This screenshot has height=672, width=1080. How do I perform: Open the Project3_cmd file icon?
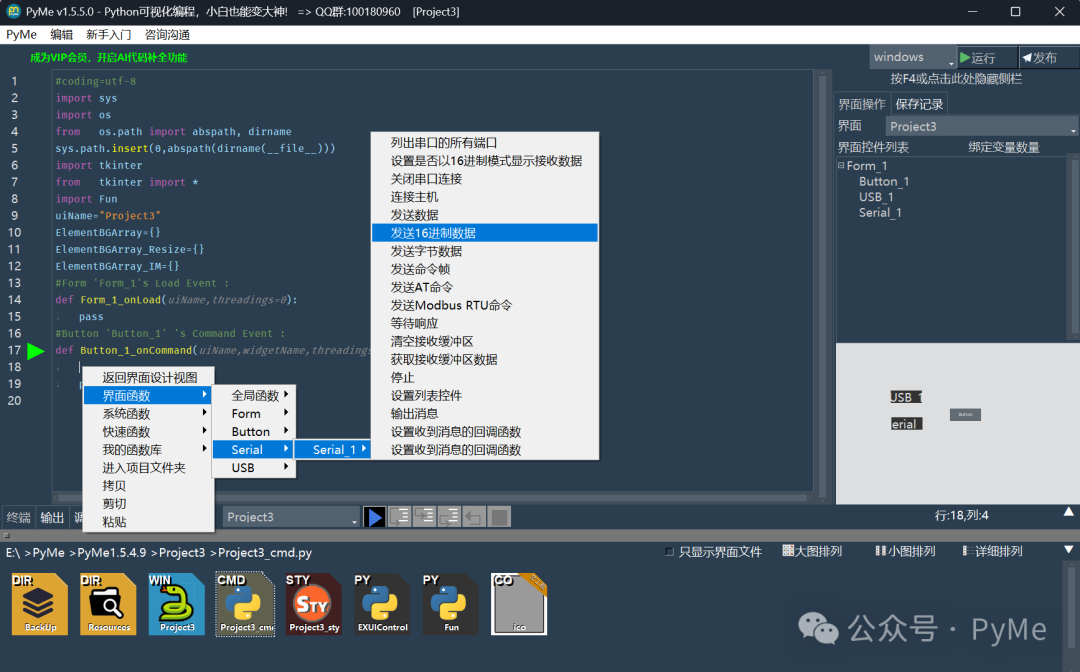(x=244, y=603)
